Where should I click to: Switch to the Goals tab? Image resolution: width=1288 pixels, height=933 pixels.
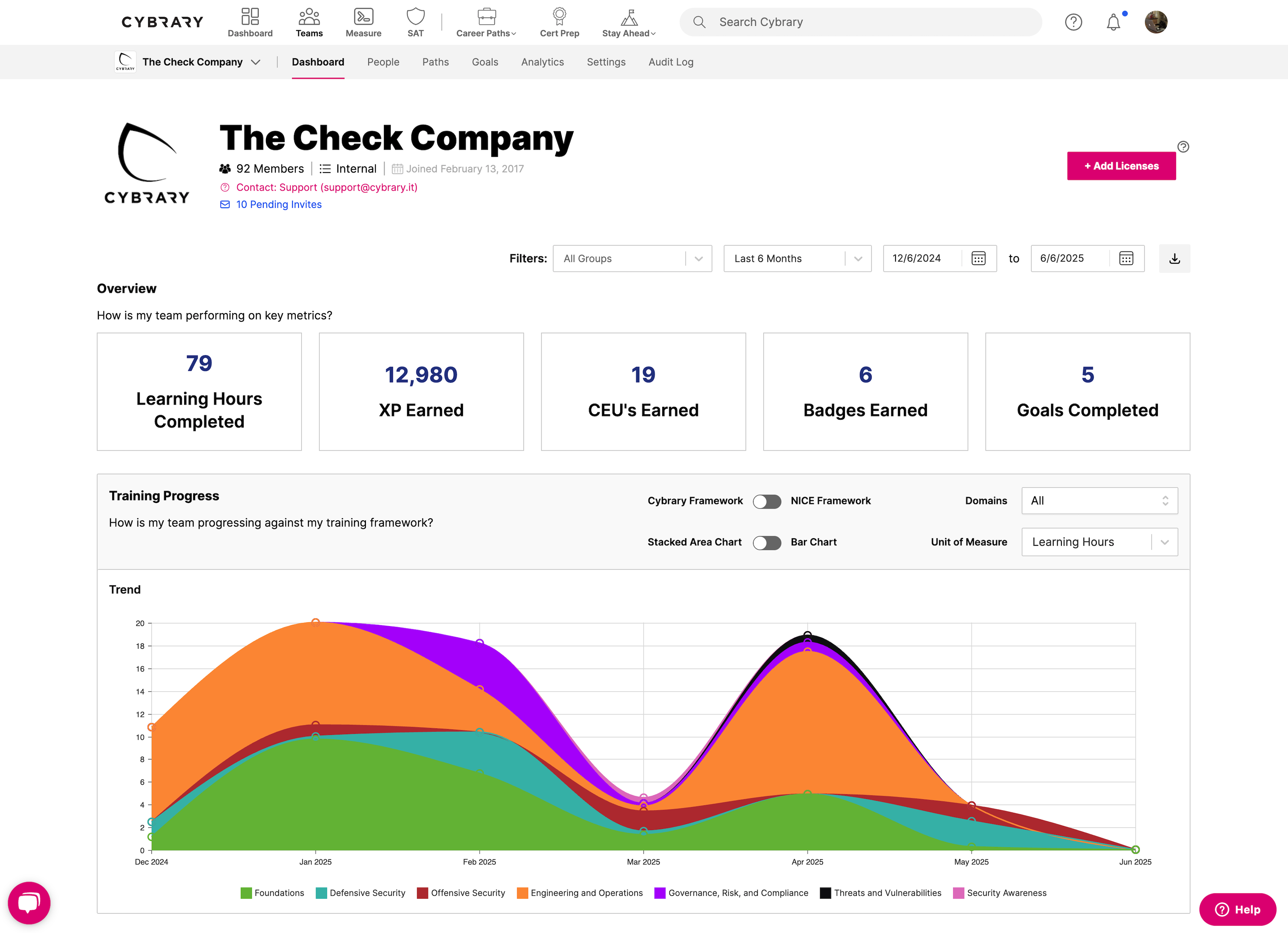485,62
